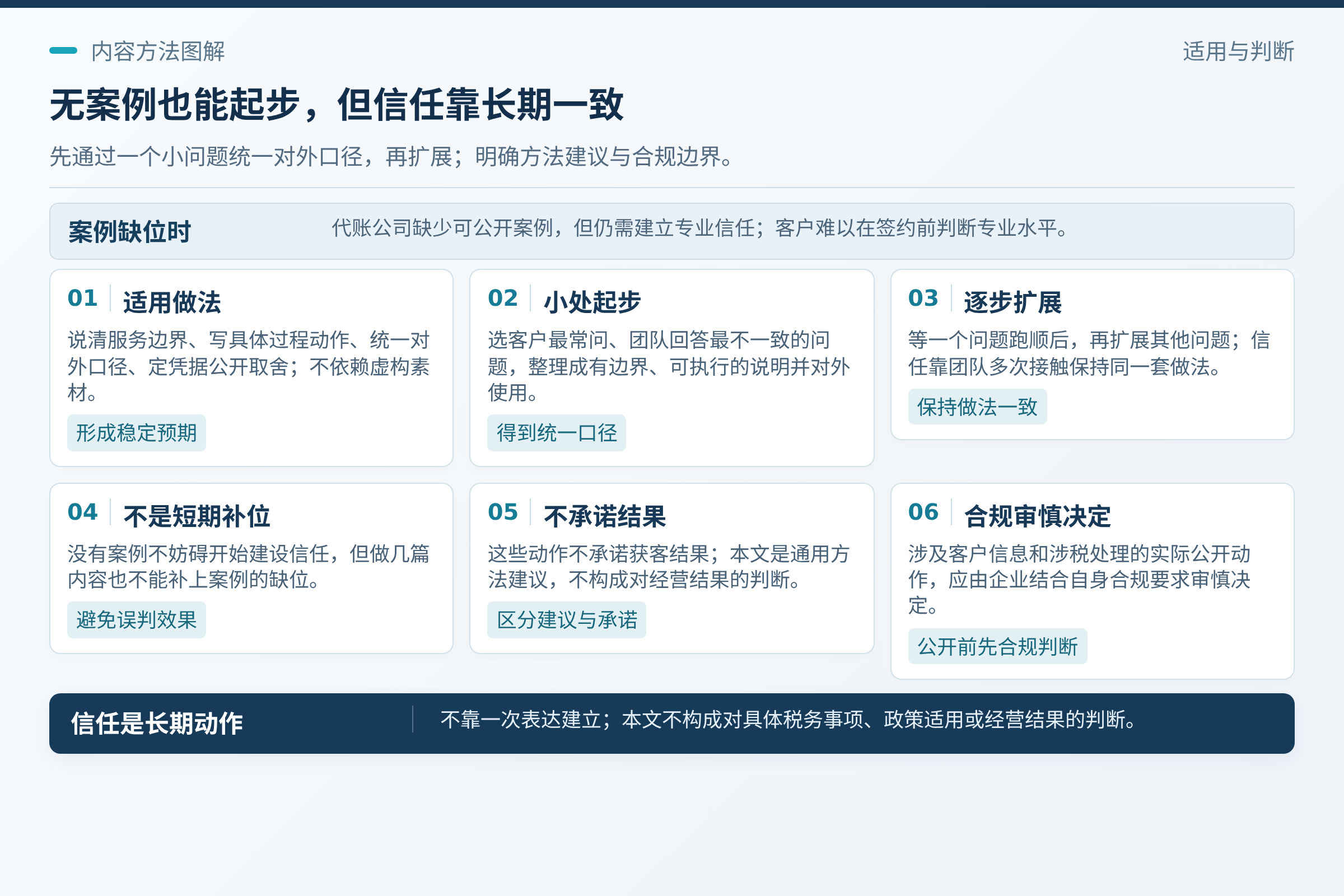This screenshot has height=896, width=1344.
Task: Click the 不承诺结果 card heading
Action: coord(605,516)
